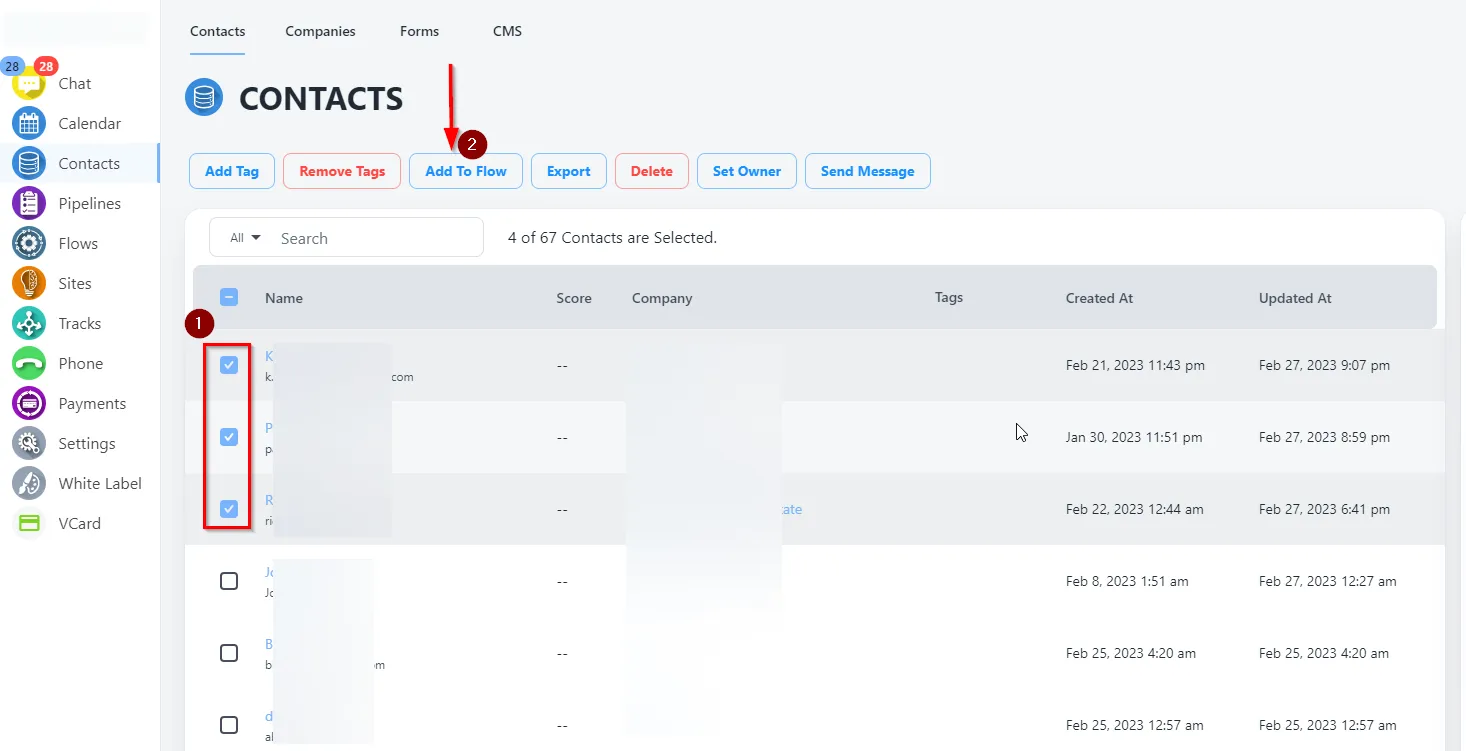This screenshot has width=1466, height=751.
Task: Open the VCard icon in the sidebar
Action: tap(29, 524)
